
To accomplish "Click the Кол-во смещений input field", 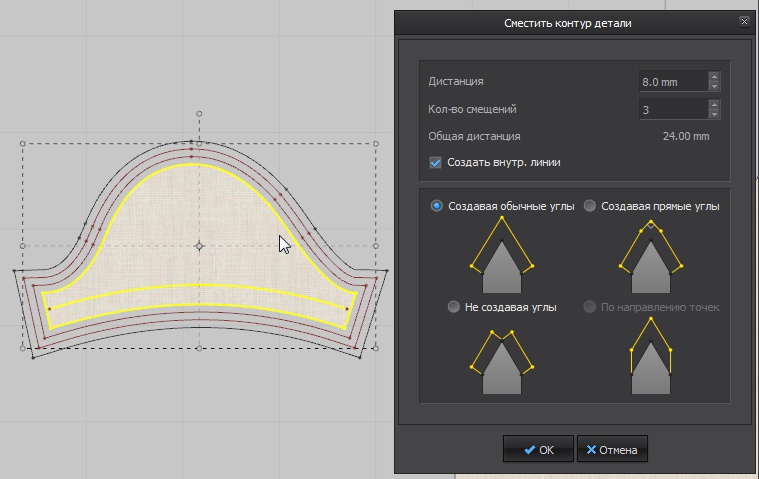I will [672, 109].
